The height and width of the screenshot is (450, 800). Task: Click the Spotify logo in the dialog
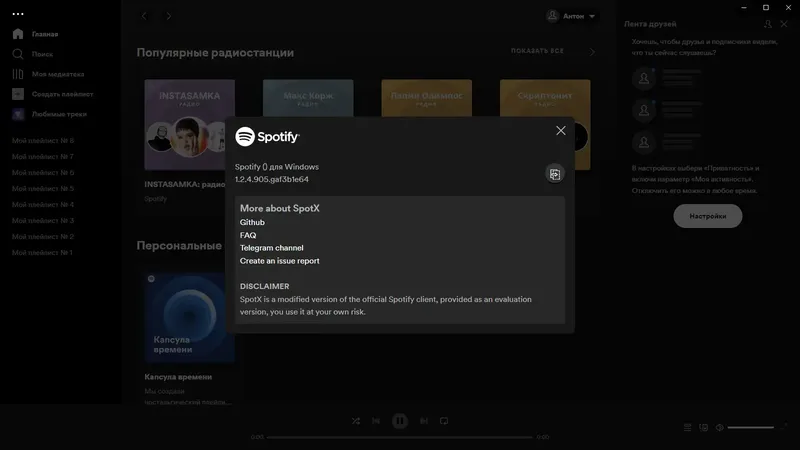[267, 137]
